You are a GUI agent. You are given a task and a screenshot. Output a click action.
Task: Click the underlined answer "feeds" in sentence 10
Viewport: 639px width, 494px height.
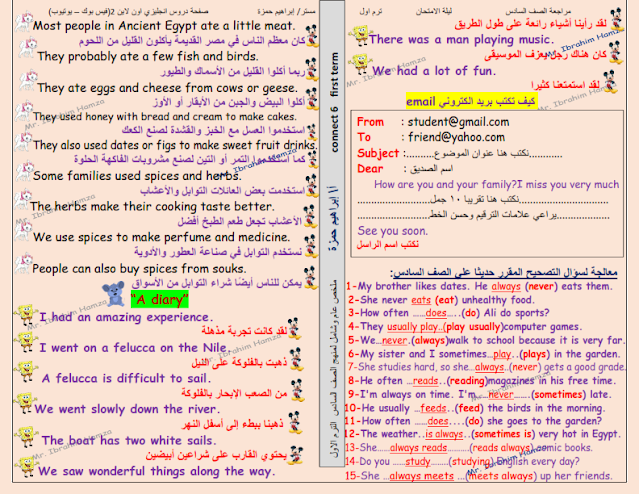(433, 408)
